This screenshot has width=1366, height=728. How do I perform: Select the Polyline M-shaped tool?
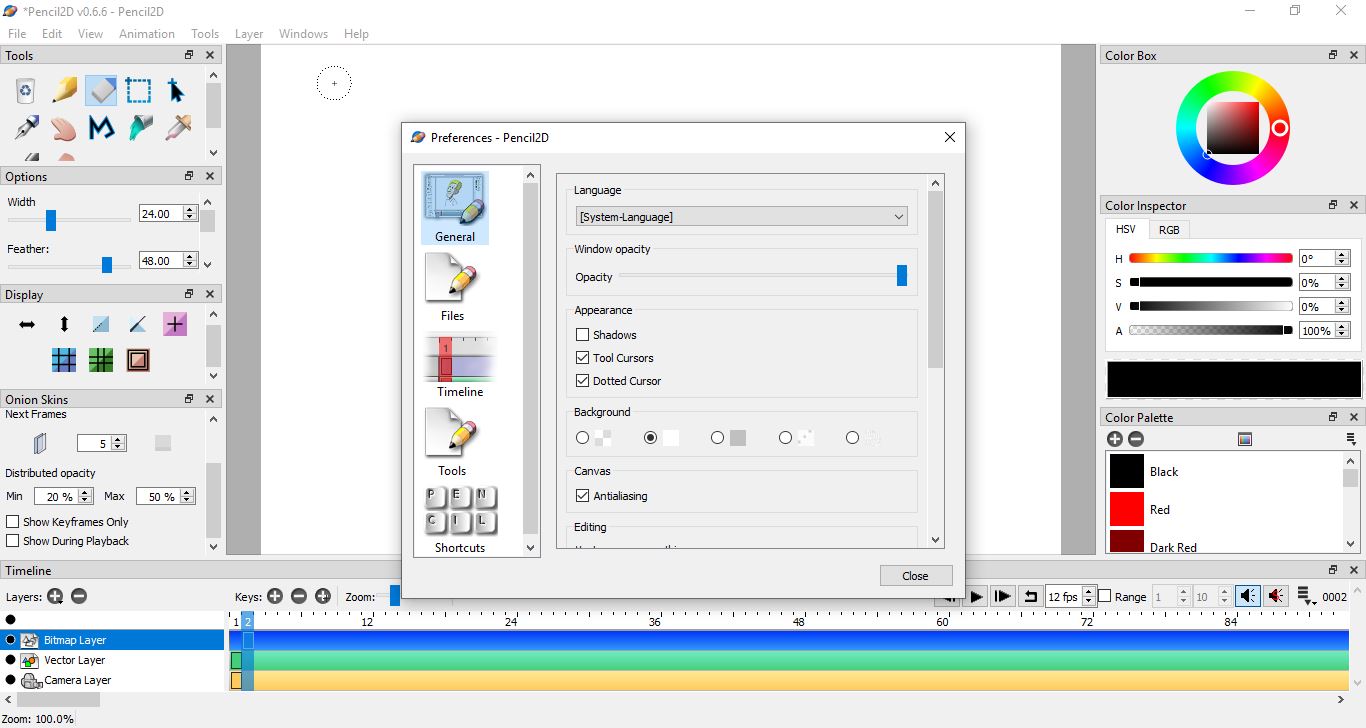101,128
